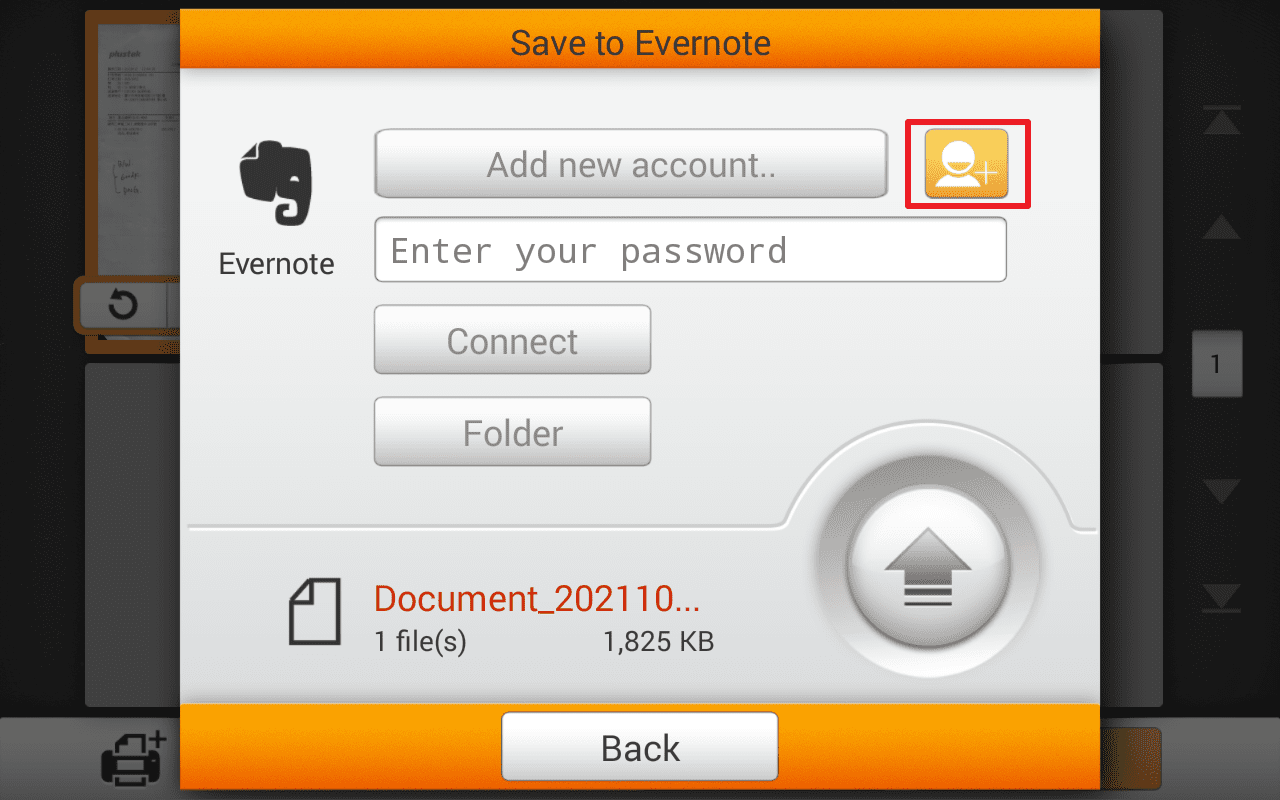Screen dimensions: 1280x800
Task: Jump to last page with bottom arrow
Action: pos(1221,597)
